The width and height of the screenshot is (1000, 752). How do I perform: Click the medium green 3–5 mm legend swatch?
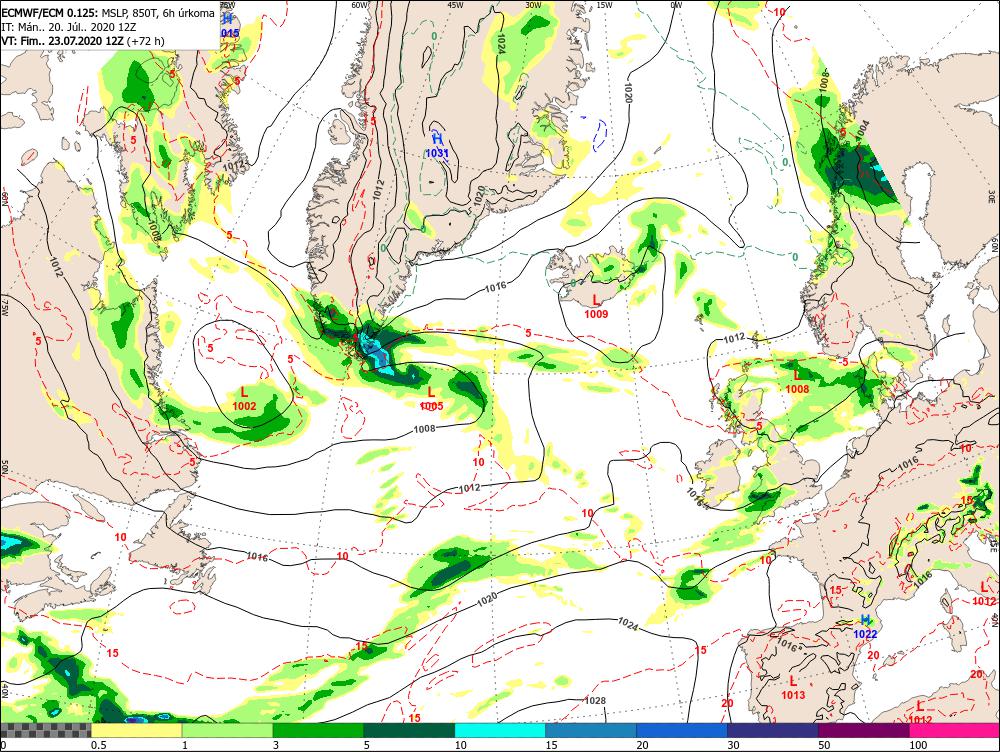click(318, 730)
